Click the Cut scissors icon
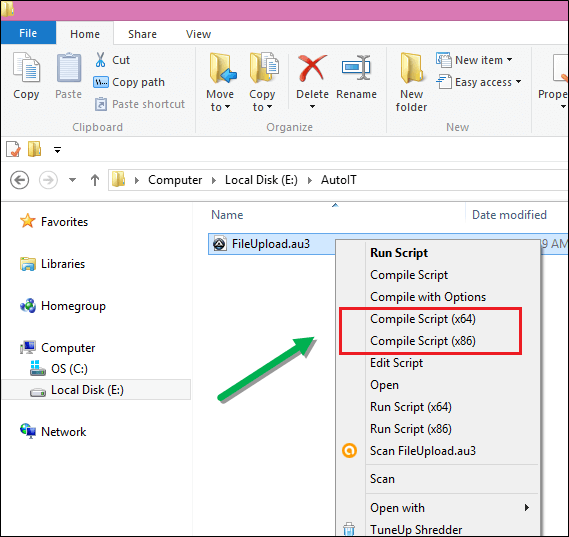Screen dimensions: 569x537 click(x=101, y=60)
